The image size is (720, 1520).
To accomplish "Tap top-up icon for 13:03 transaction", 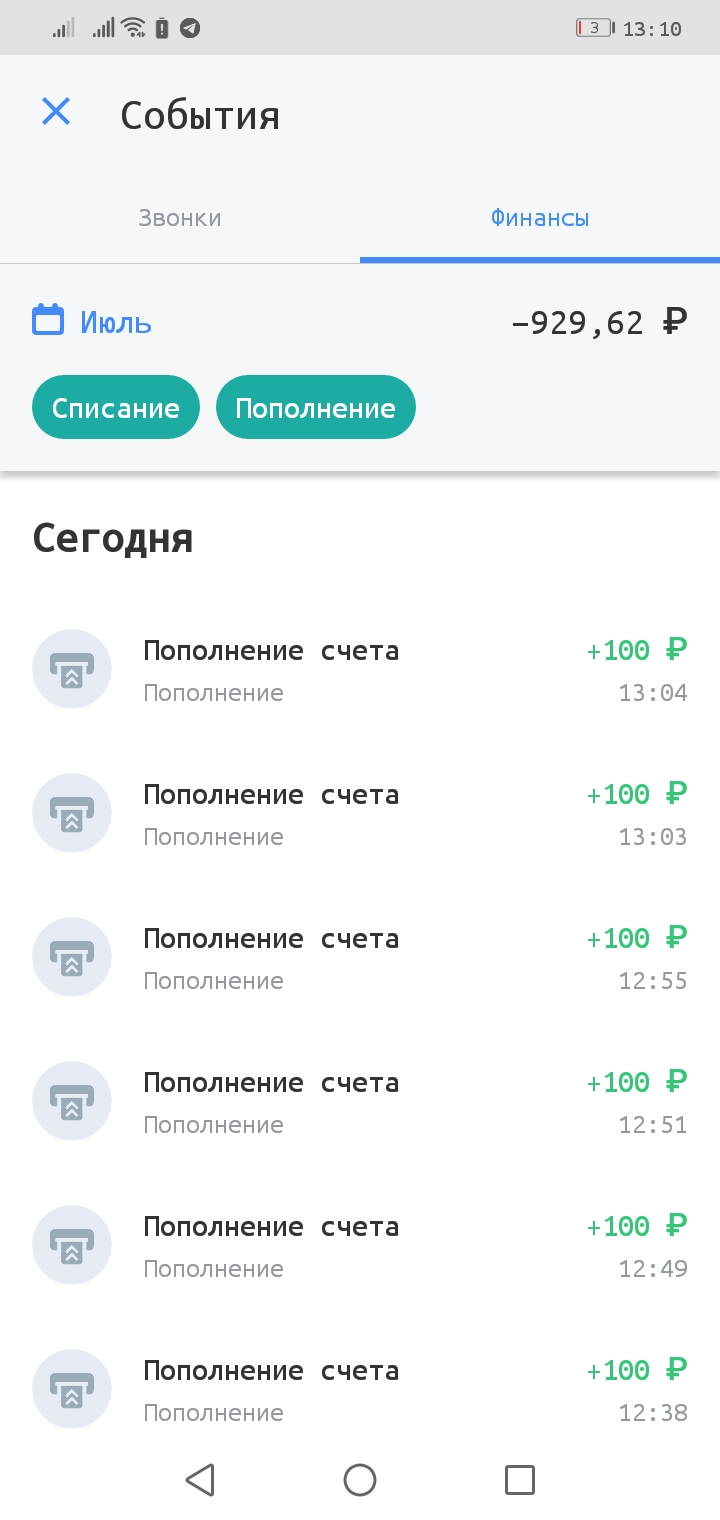I will [x=72, y=813].
